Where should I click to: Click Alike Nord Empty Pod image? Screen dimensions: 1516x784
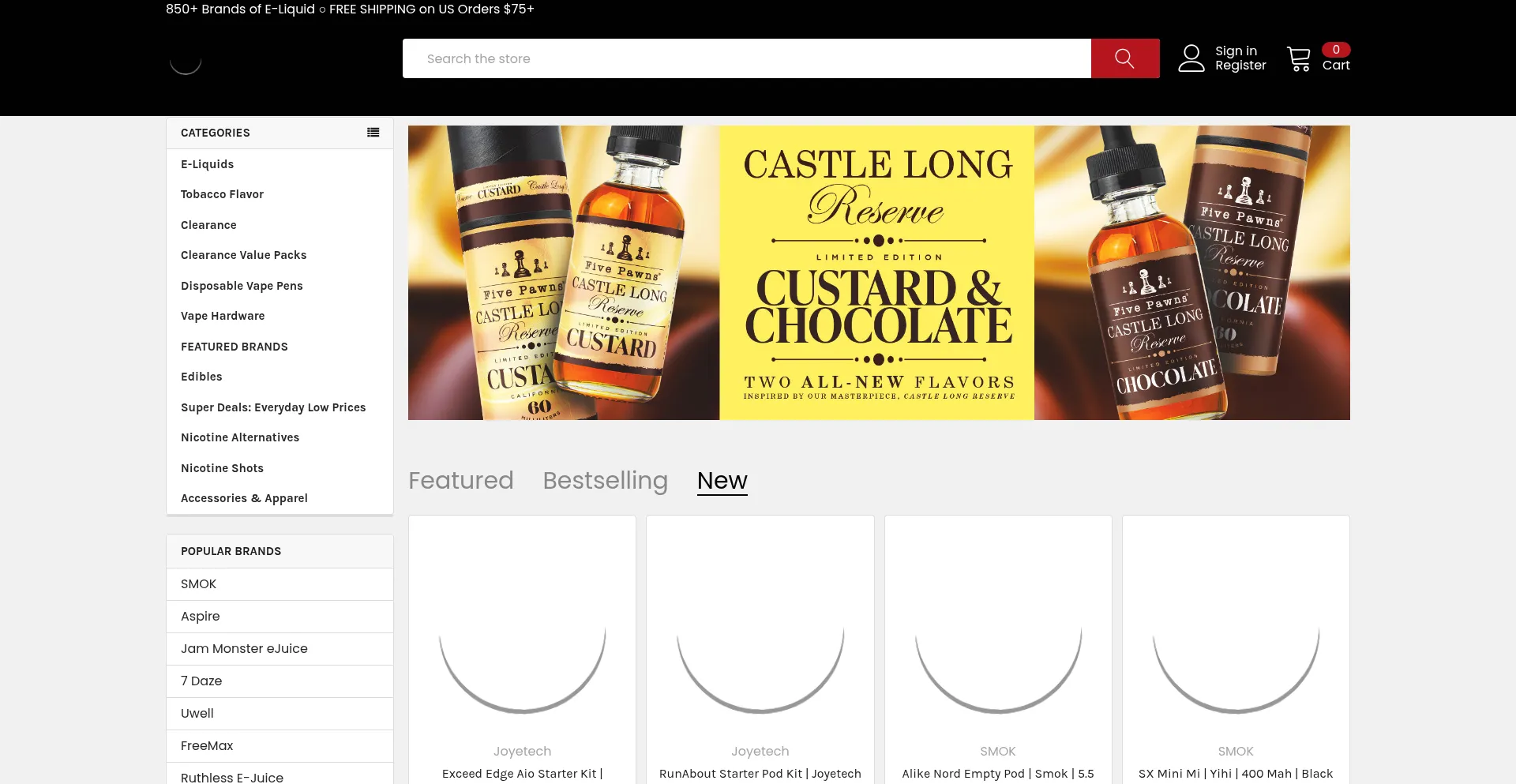(x=998, y=630)
